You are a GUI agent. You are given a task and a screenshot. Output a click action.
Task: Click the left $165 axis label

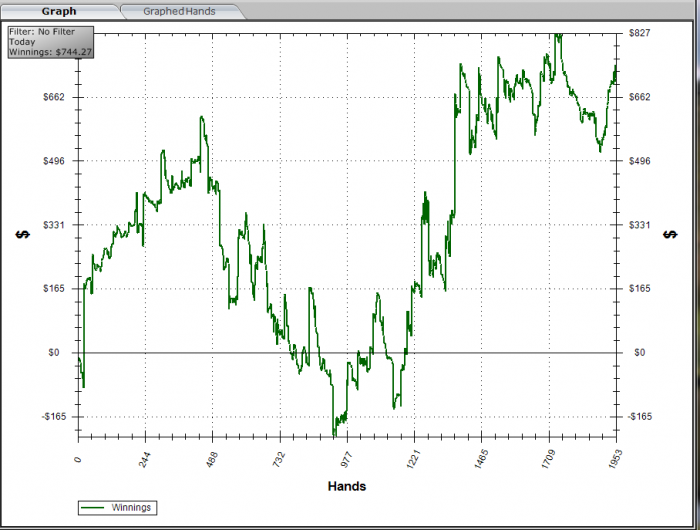[54, 288]
